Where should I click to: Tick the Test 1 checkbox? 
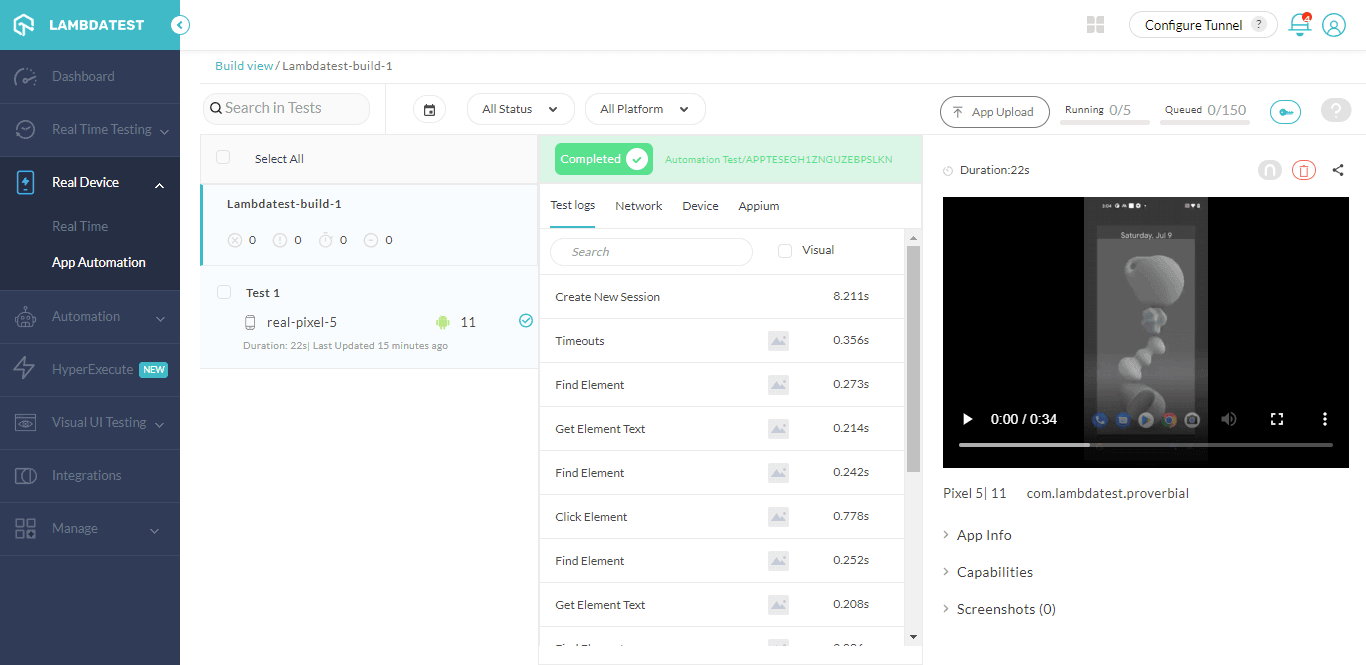coord(225,291)
